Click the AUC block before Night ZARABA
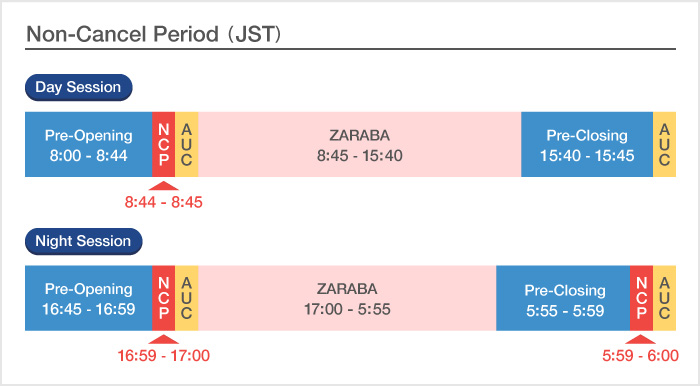This screenshot has width=700, height=386. 187,298
